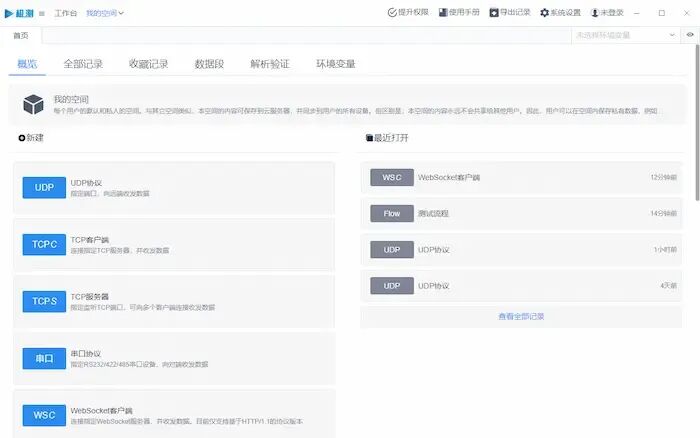The width and height of the screenshot is (700, 438).
Task: Open gray WSC badge in recent list
Action: click(392, 178)
